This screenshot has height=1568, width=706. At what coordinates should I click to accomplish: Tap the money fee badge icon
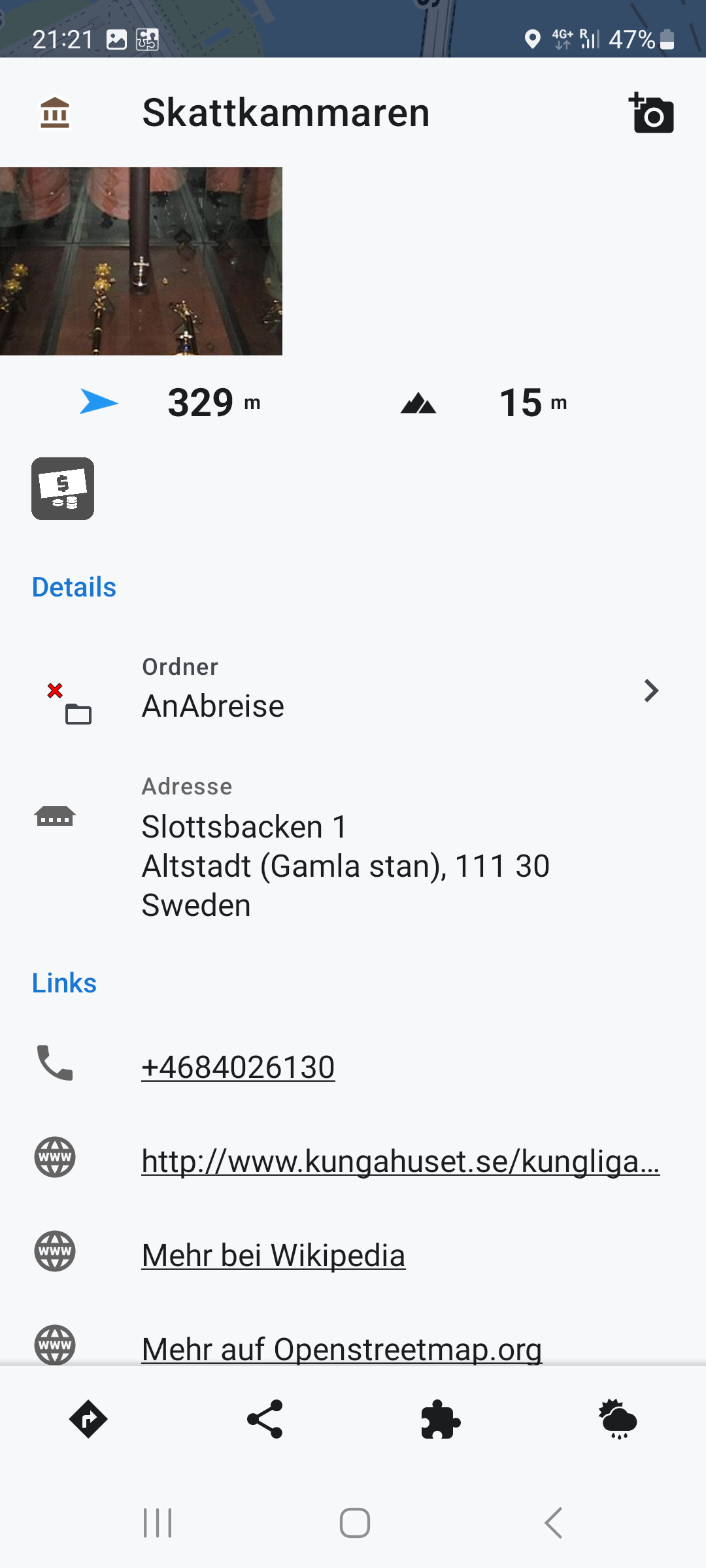(x=63, y=489)
